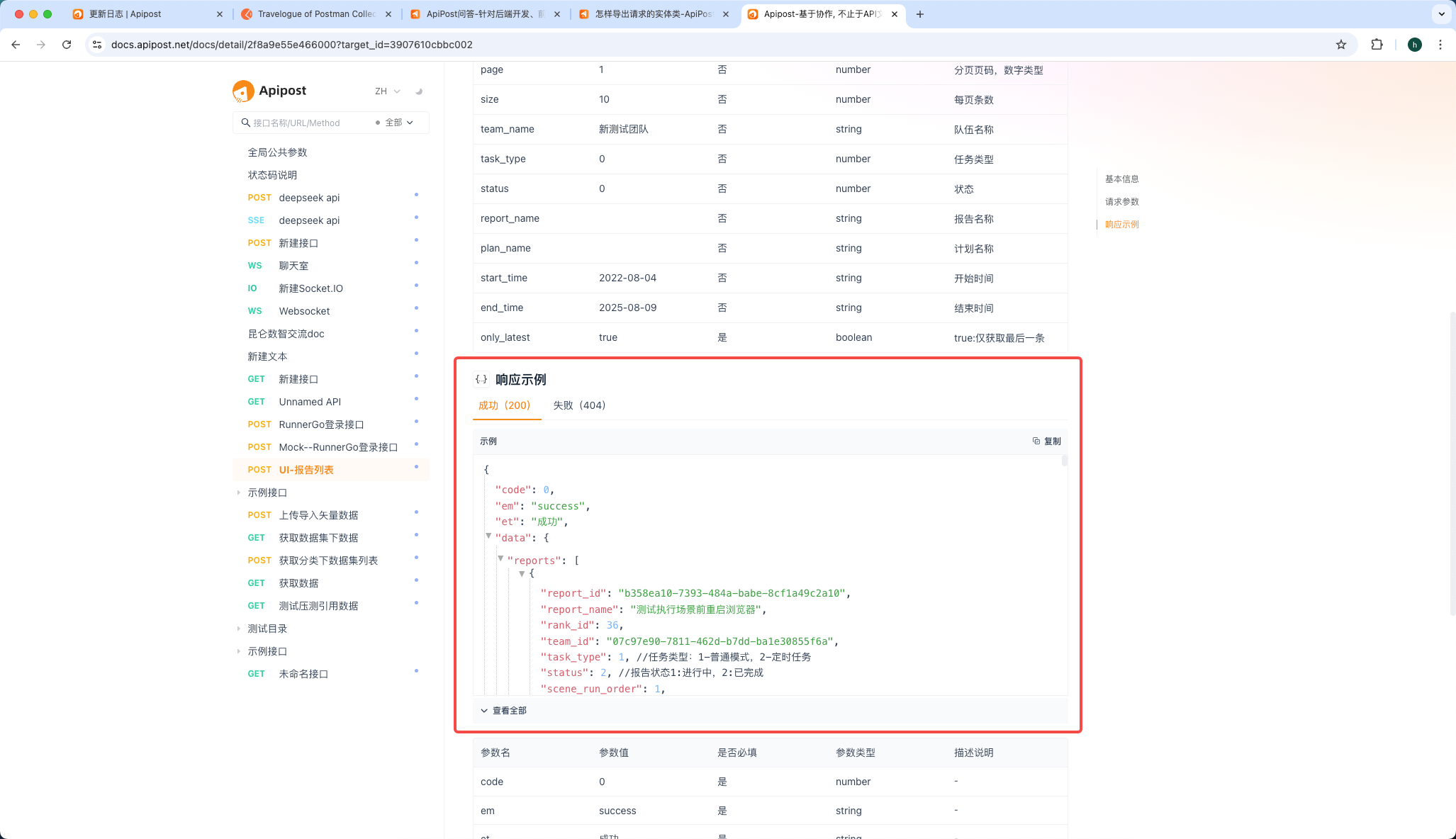The width and height of the screenshot is (1456, 839).
Task: Open the ZH language dropdown
Action: point(387,91)
